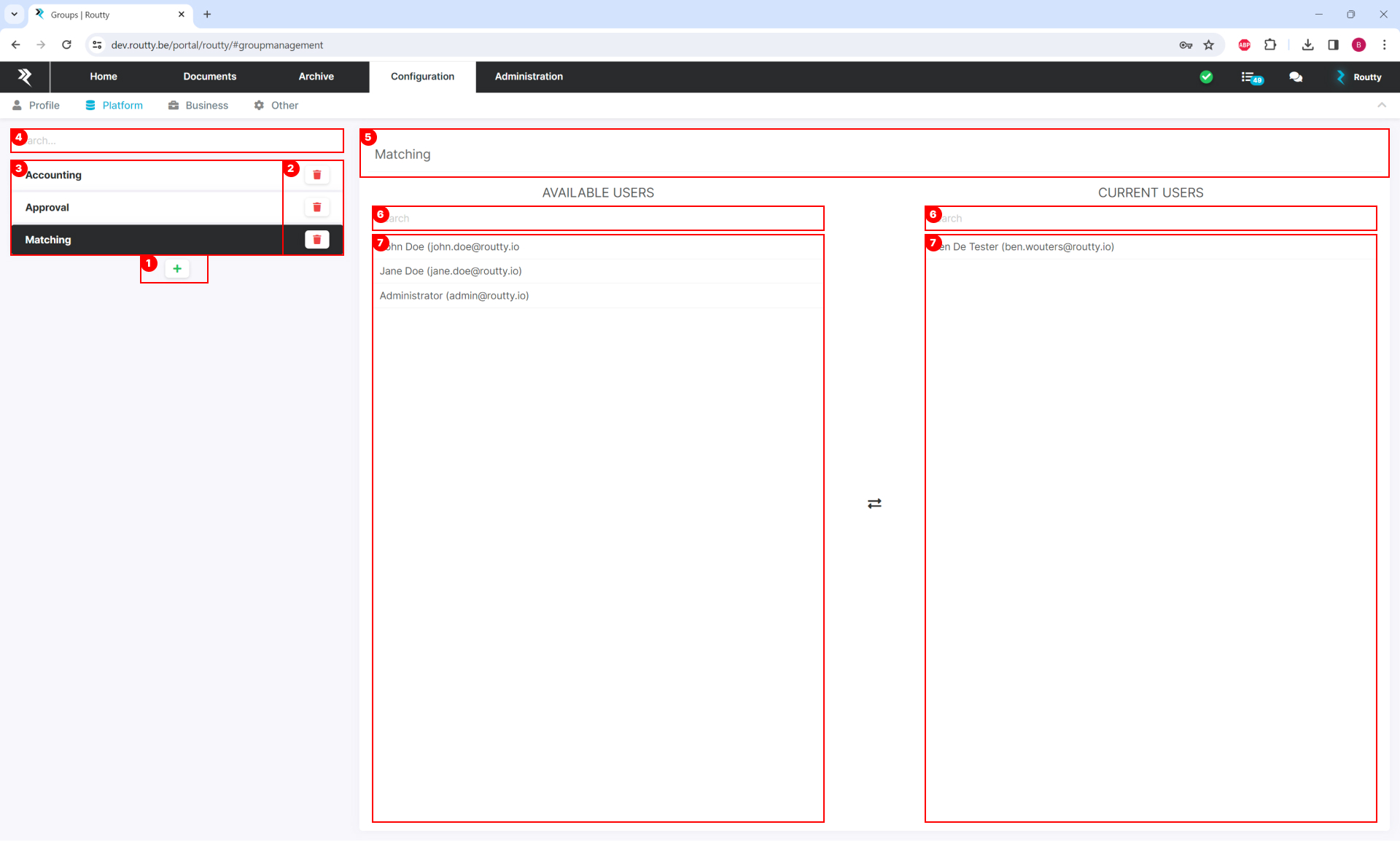1400x841 pixels.
Task: Switch to the Administration tab
Action: (x=529, y=77)
